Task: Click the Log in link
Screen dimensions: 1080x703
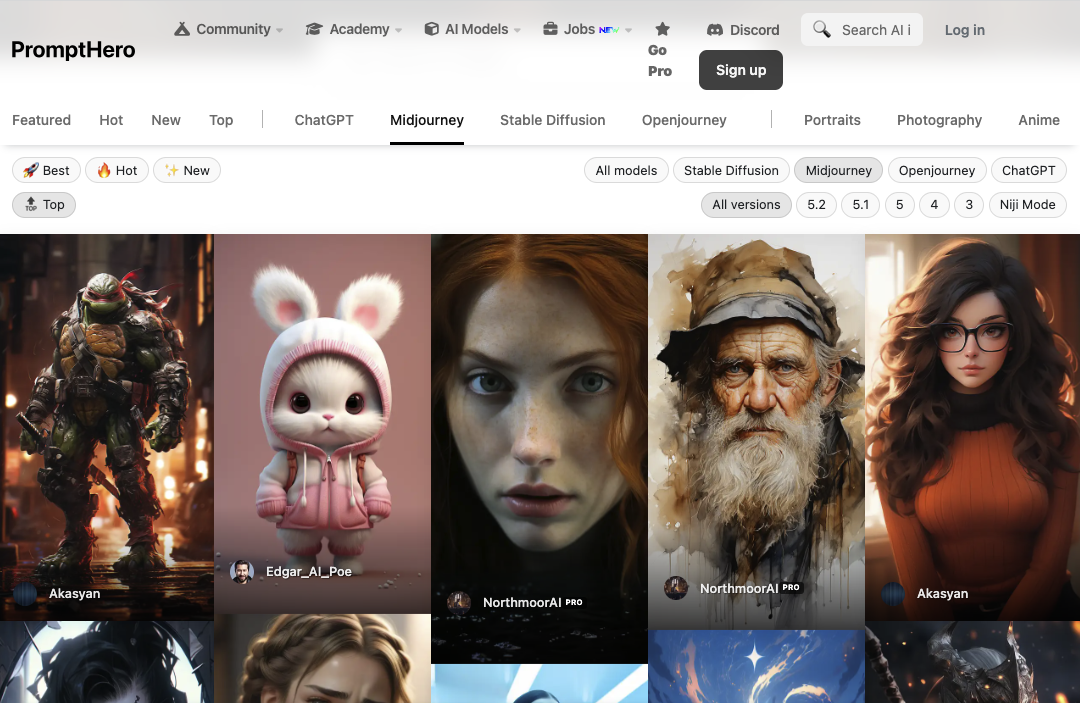Action: click(x=964, y=30)
